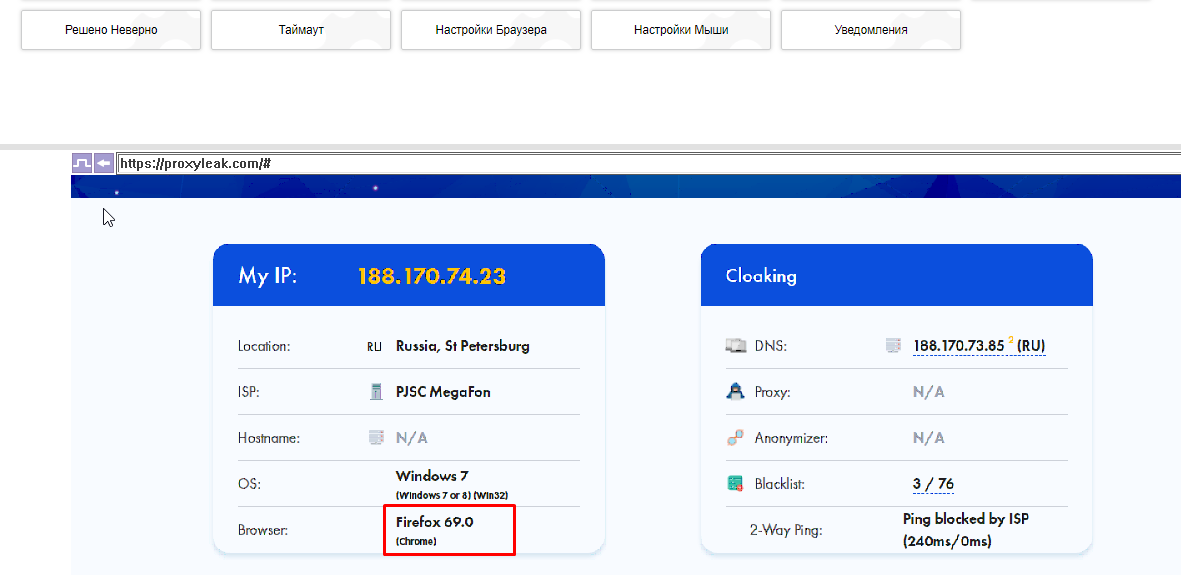Open Настройки Браузера settings

[x=491, y=30]
